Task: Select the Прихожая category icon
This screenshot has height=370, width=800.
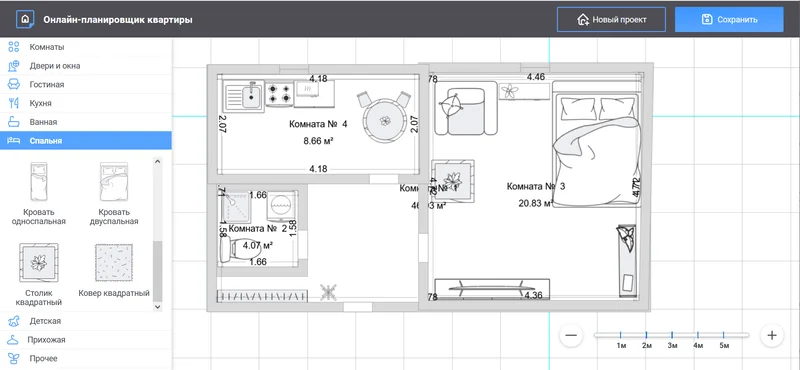Action: click(14, 339)
